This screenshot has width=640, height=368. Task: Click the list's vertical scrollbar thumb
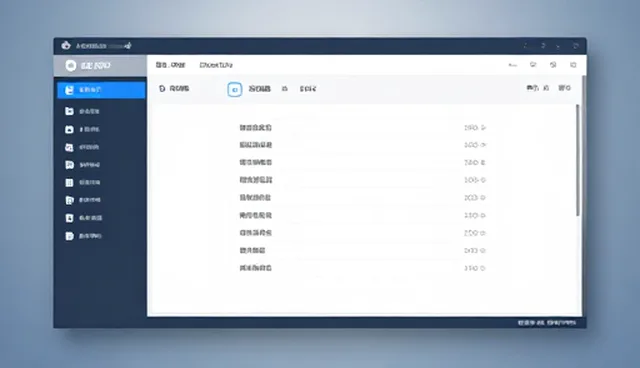578,160
